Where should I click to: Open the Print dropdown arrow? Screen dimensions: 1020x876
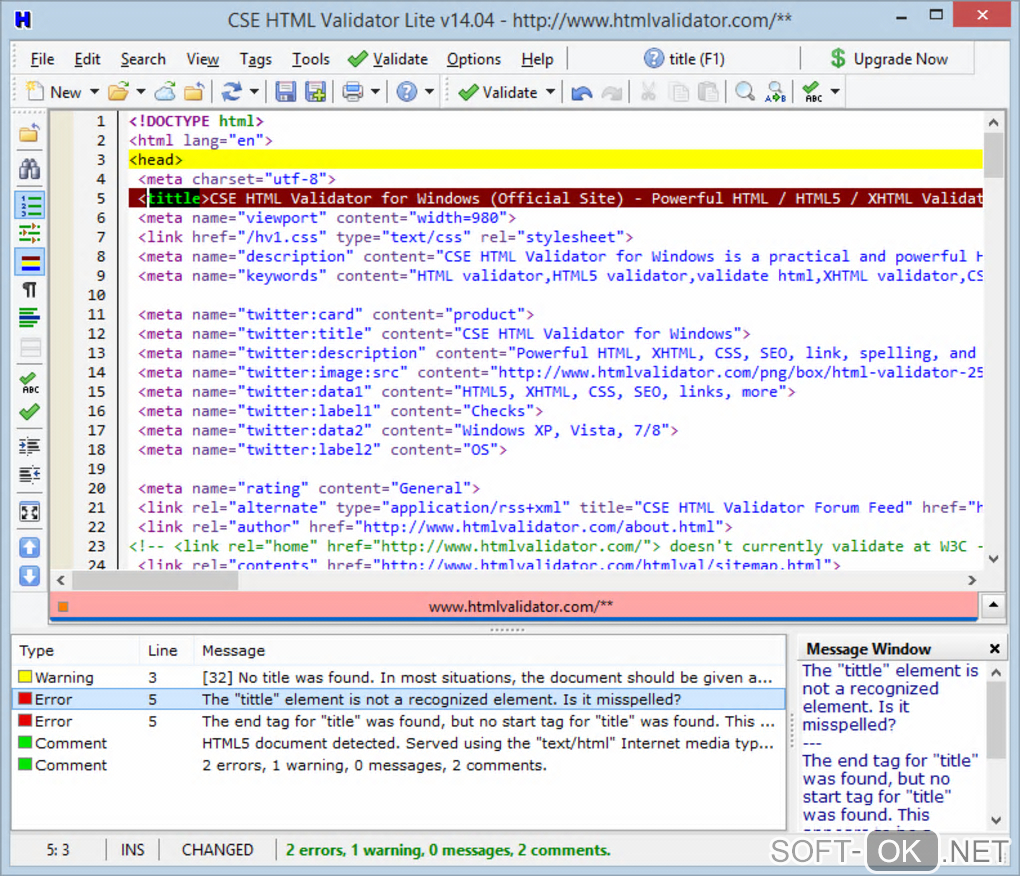tap(375, 92)
